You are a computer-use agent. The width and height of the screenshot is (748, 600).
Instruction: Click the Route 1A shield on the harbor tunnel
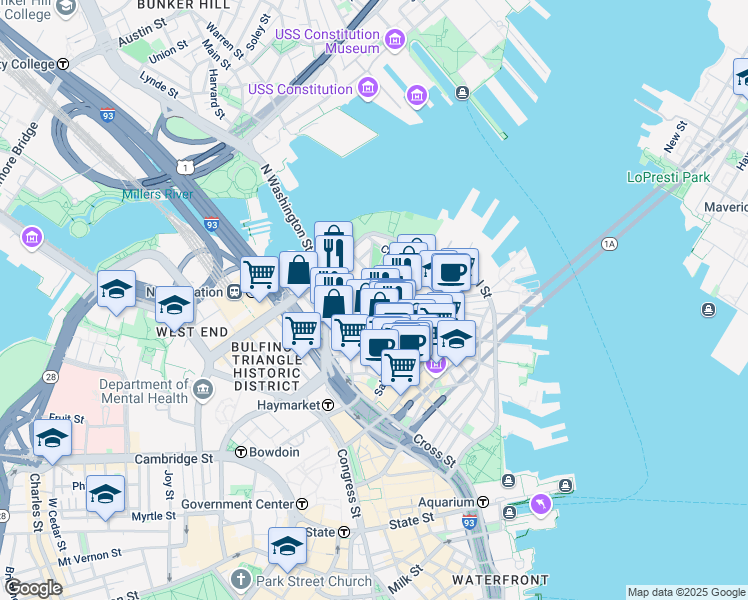click(609, 245)
